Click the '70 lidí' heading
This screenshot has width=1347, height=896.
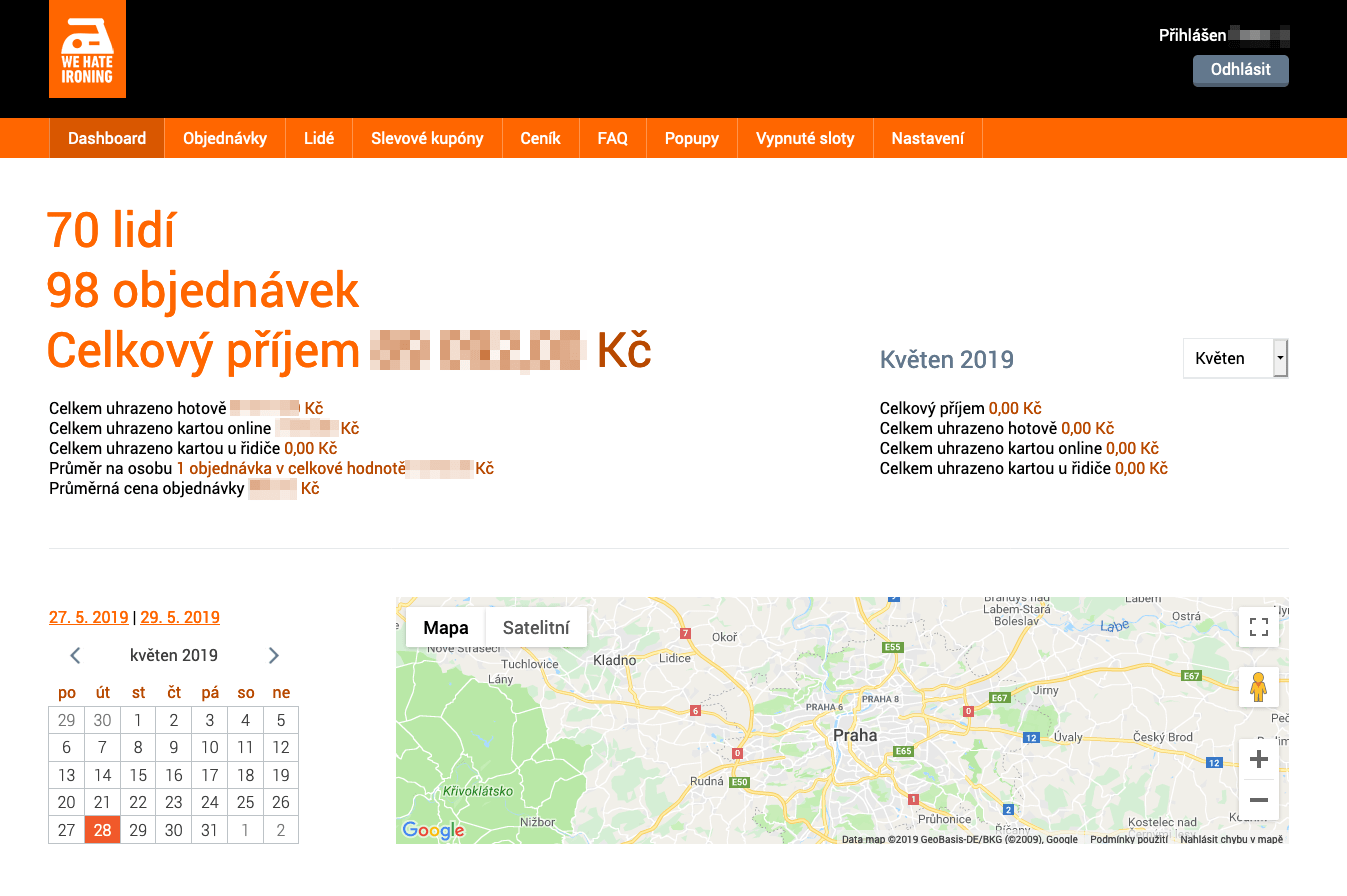[x=111, y=230]
